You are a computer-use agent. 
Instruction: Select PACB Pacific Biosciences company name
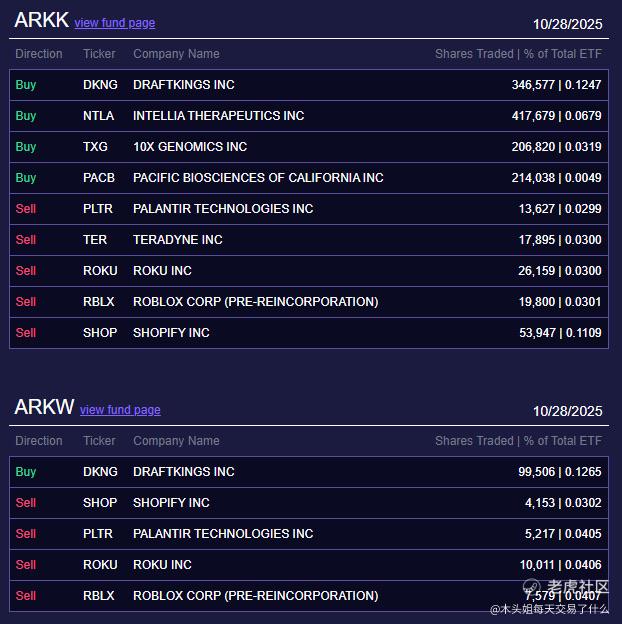click(x=258, y=178)
